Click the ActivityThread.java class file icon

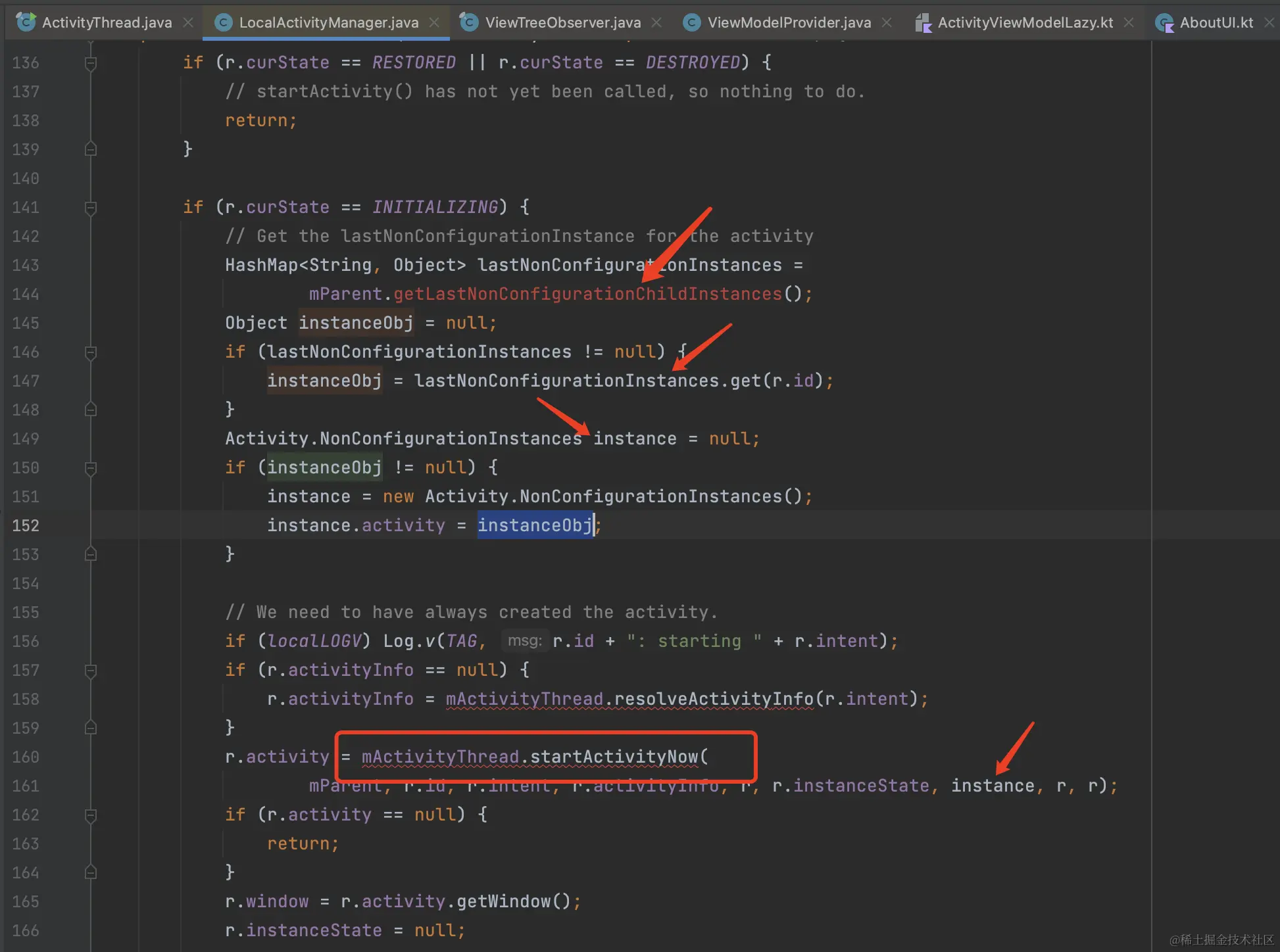pyautogui.click(x=26, y=22)
